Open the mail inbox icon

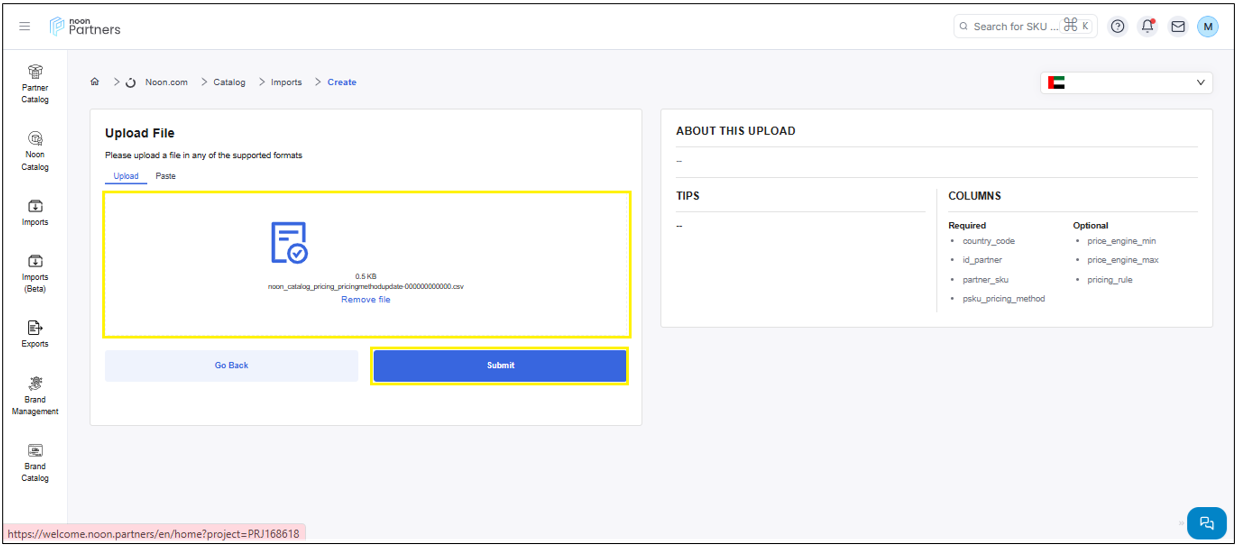click(x=1178, y=27)
